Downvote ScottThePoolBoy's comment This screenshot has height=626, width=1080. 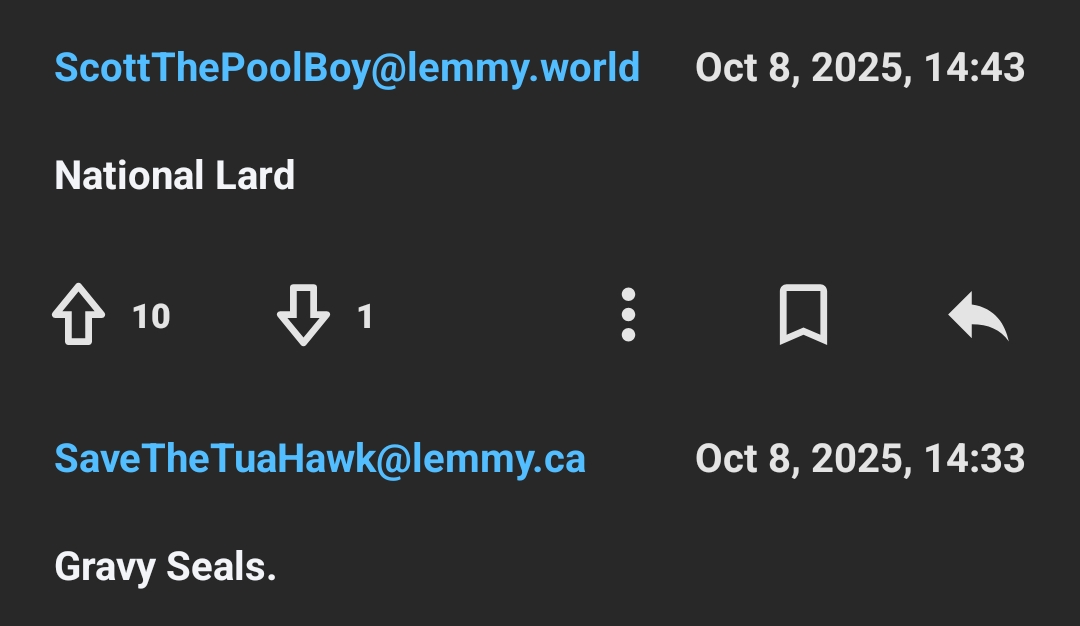303,317
